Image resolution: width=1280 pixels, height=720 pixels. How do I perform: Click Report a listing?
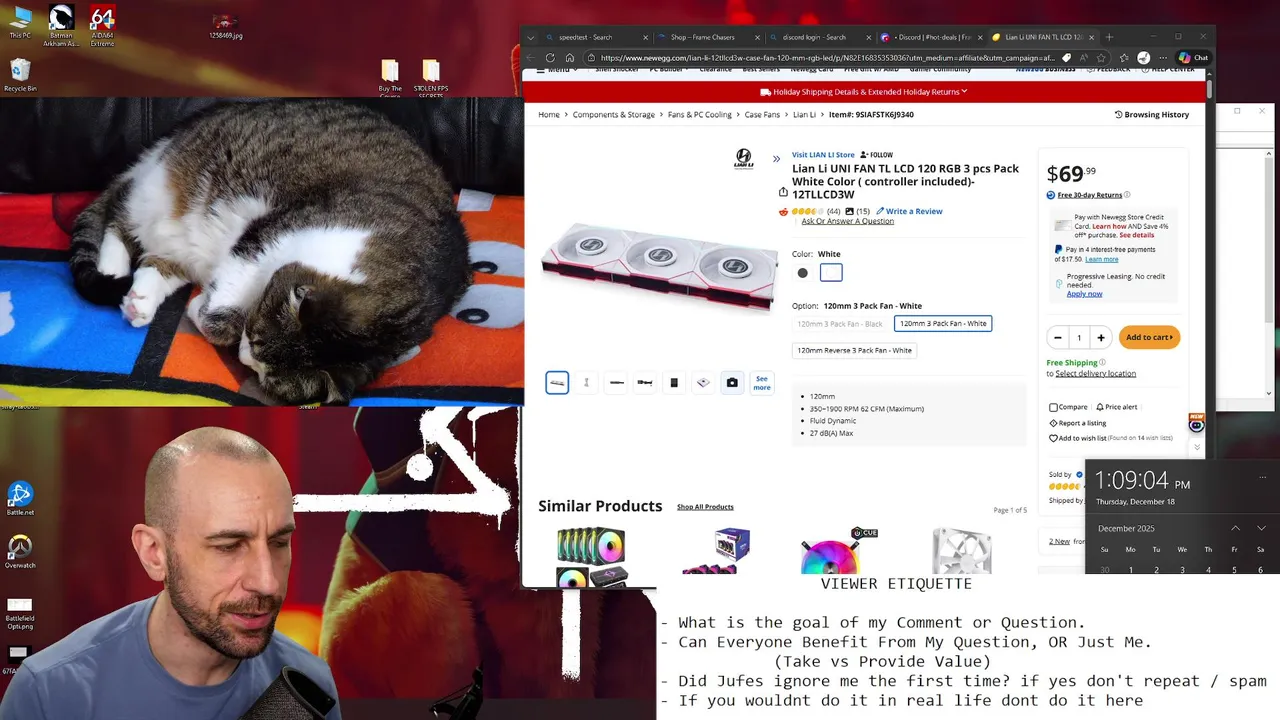click(1077, 423)
